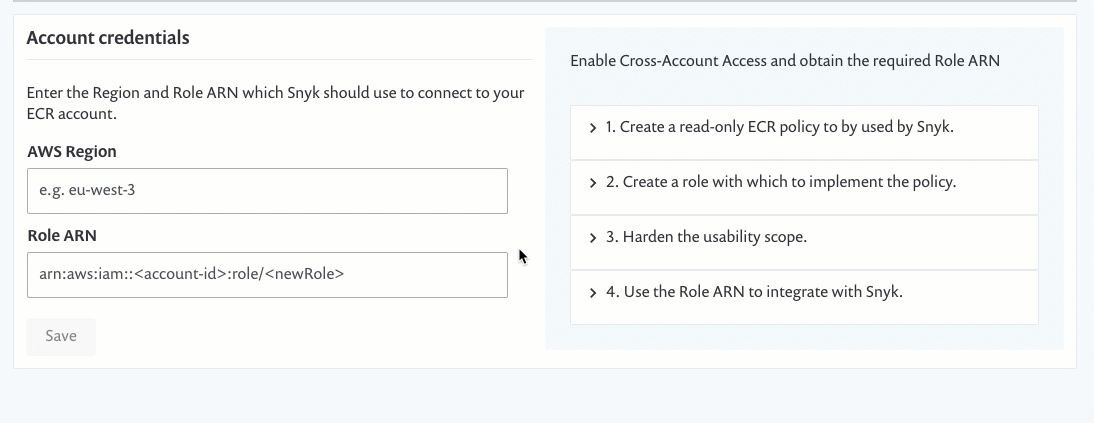Open step 3 Harden the usability scope
Screen dimensions: 1094x423
point(804,242)
